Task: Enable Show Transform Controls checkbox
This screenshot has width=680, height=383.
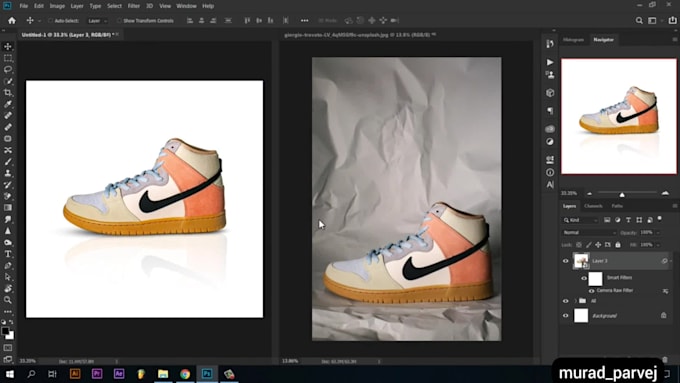Action: click(x=119, y=20)
